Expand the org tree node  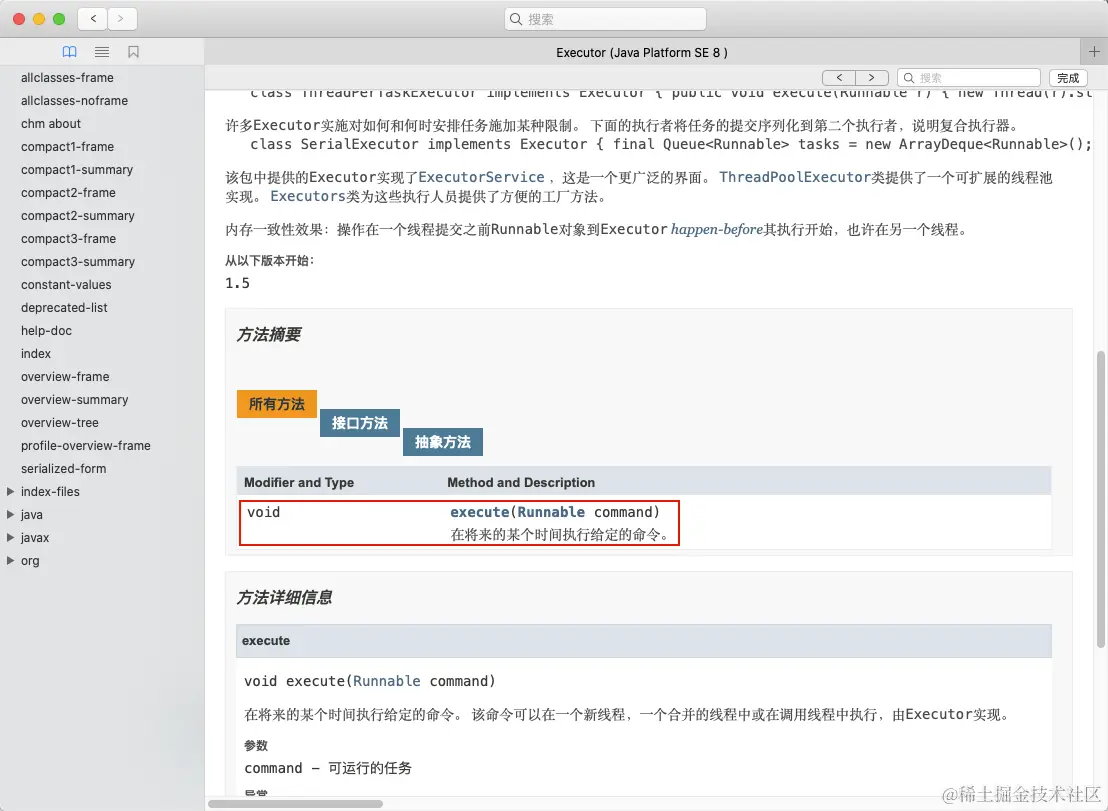11,560
